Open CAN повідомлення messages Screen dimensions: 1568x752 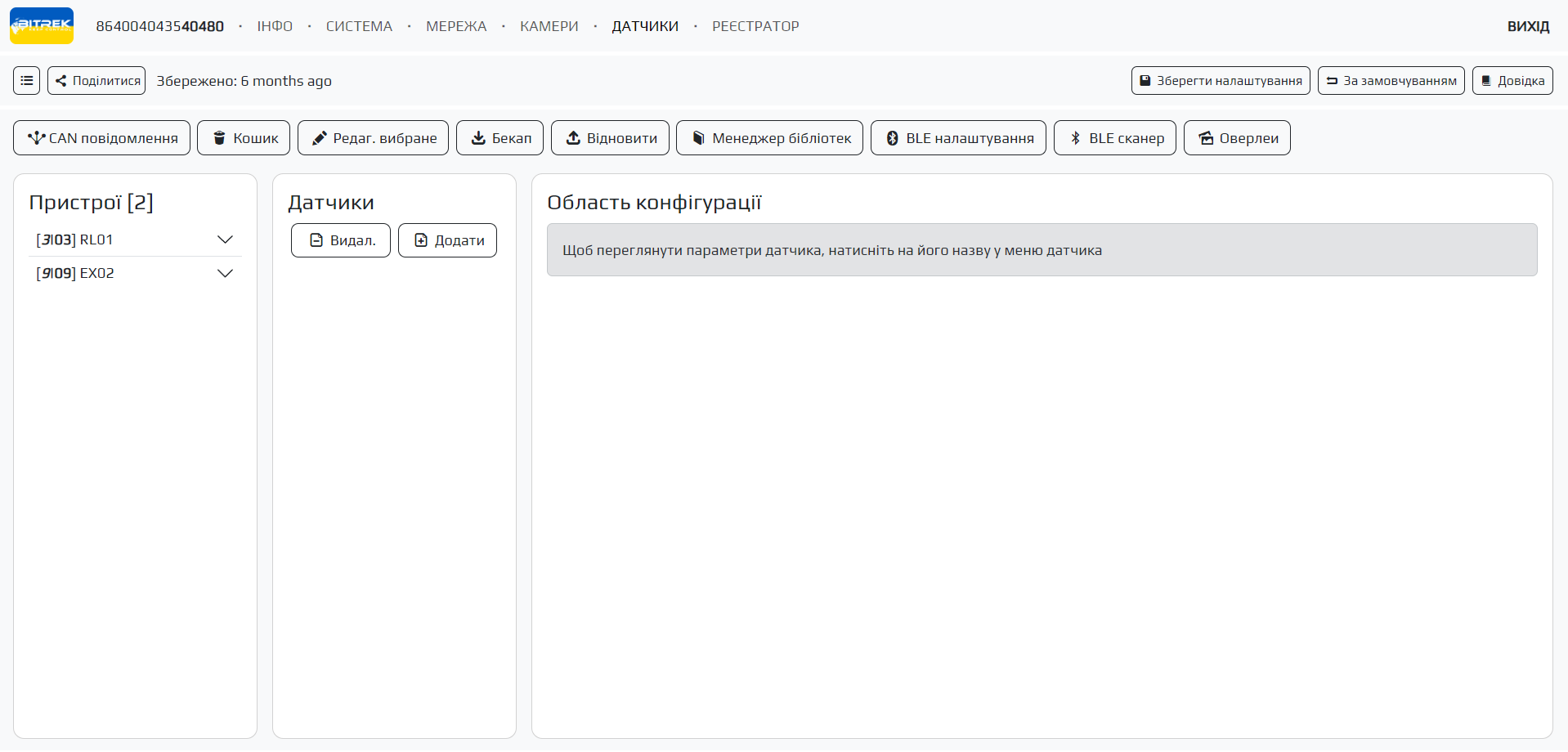[x=101, y=138]
